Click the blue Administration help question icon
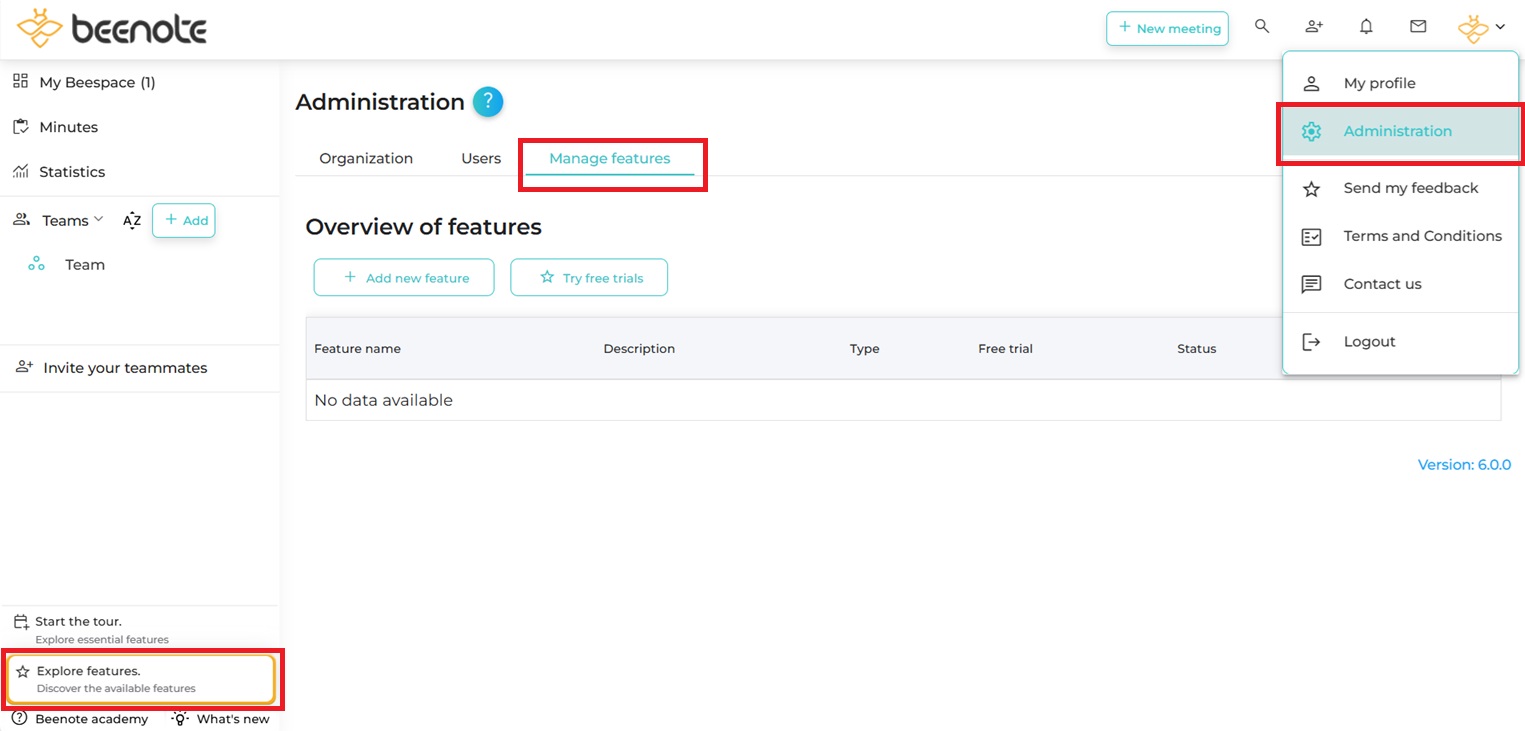Image resolution: width=1525 pixels, height=731 pixels. (488, 102)
